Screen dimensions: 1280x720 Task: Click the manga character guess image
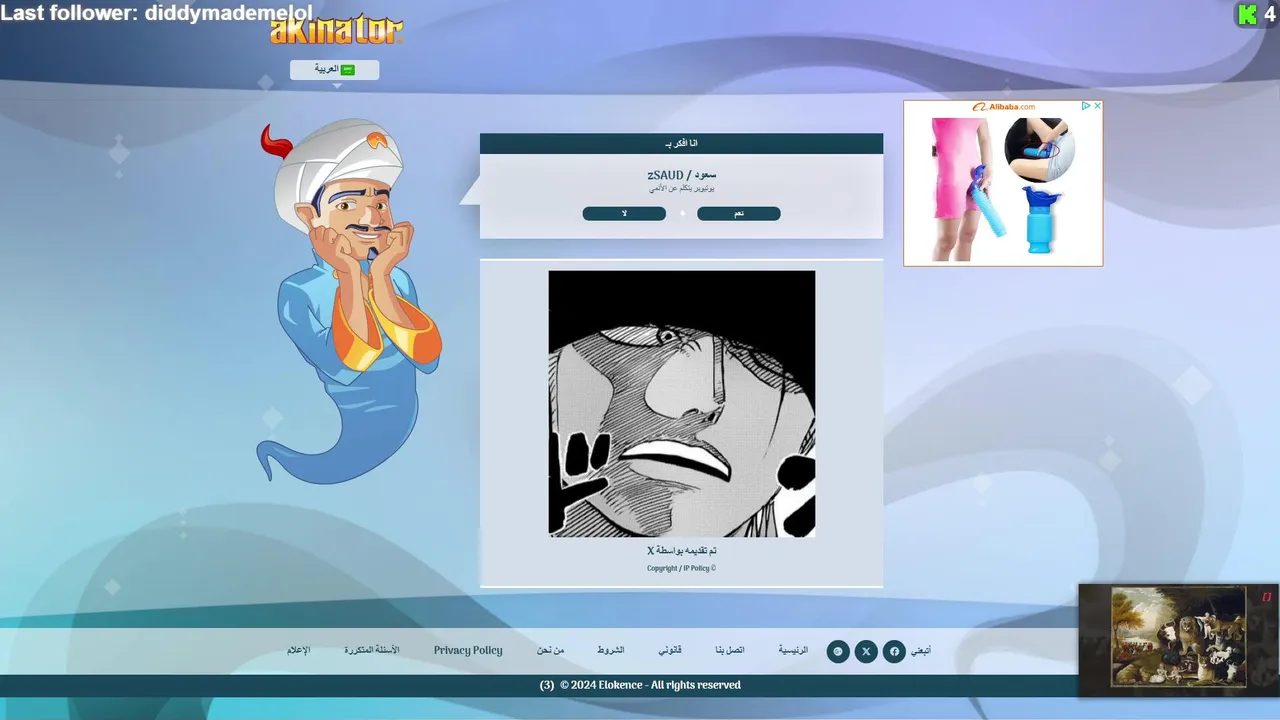tap(682, 404)
